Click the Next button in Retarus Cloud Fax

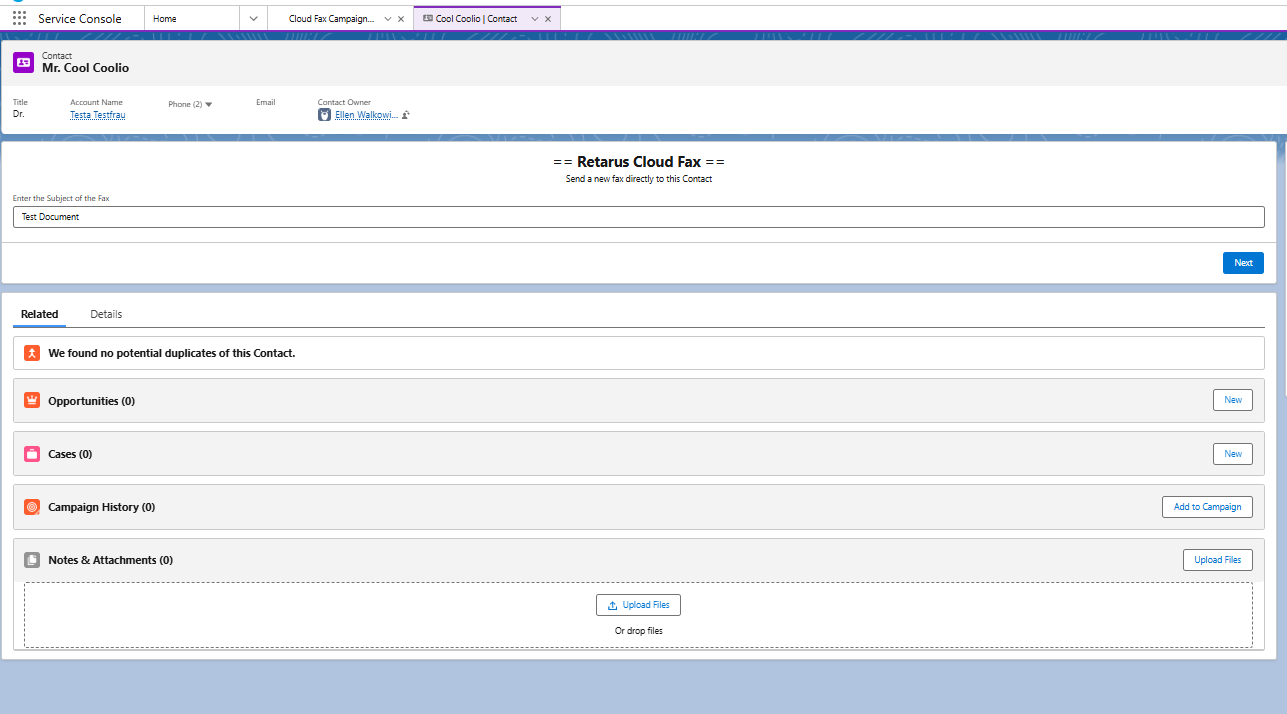pos(1242,263)
